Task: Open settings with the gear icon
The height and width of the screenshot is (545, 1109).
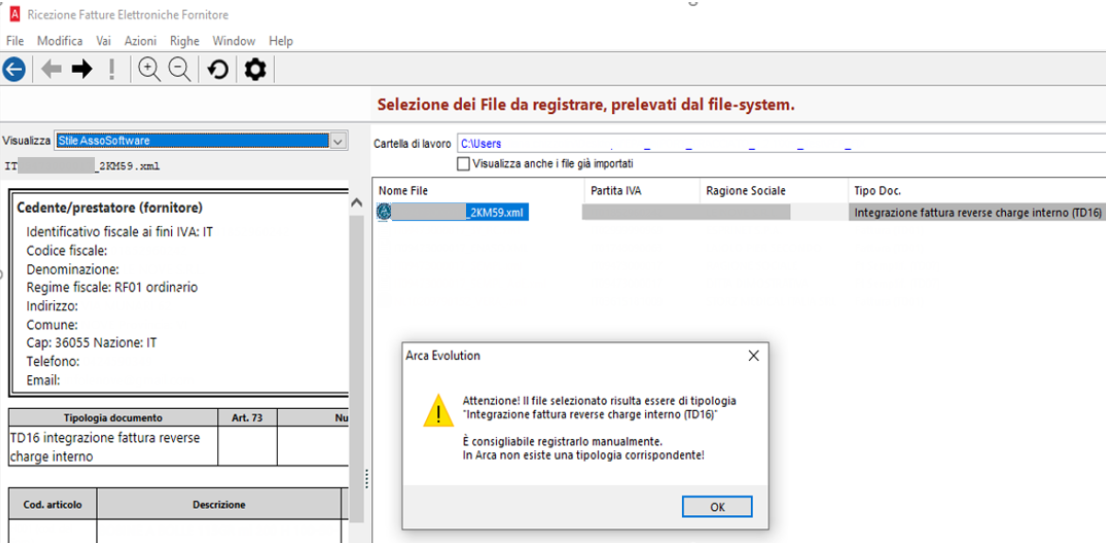Action: (x=255, y=69)
